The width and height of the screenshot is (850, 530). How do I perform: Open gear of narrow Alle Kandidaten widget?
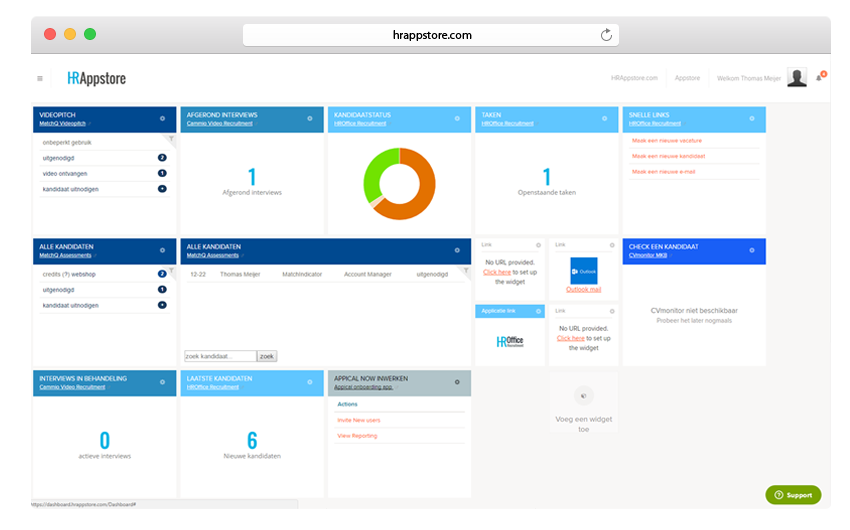tap(162, 250)
